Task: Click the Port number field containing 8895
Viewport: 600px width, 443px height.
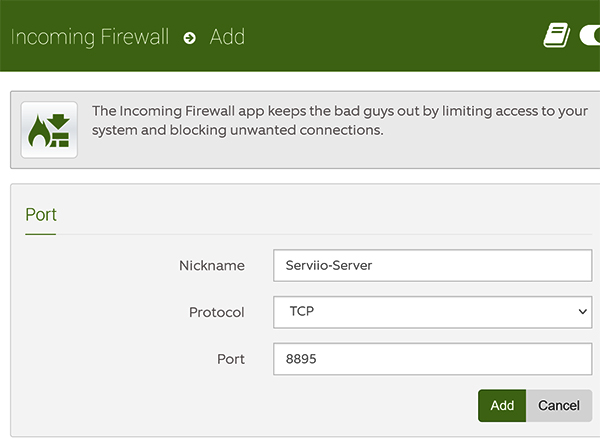Action: click(x=432, y=359)
